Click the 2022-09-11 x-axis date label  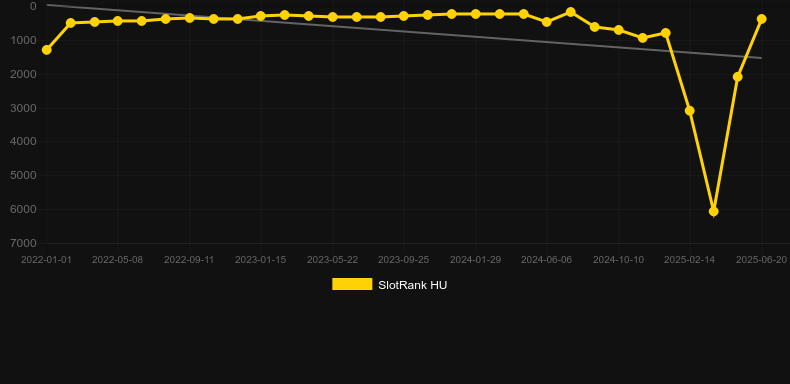click(x=189, y=260)
